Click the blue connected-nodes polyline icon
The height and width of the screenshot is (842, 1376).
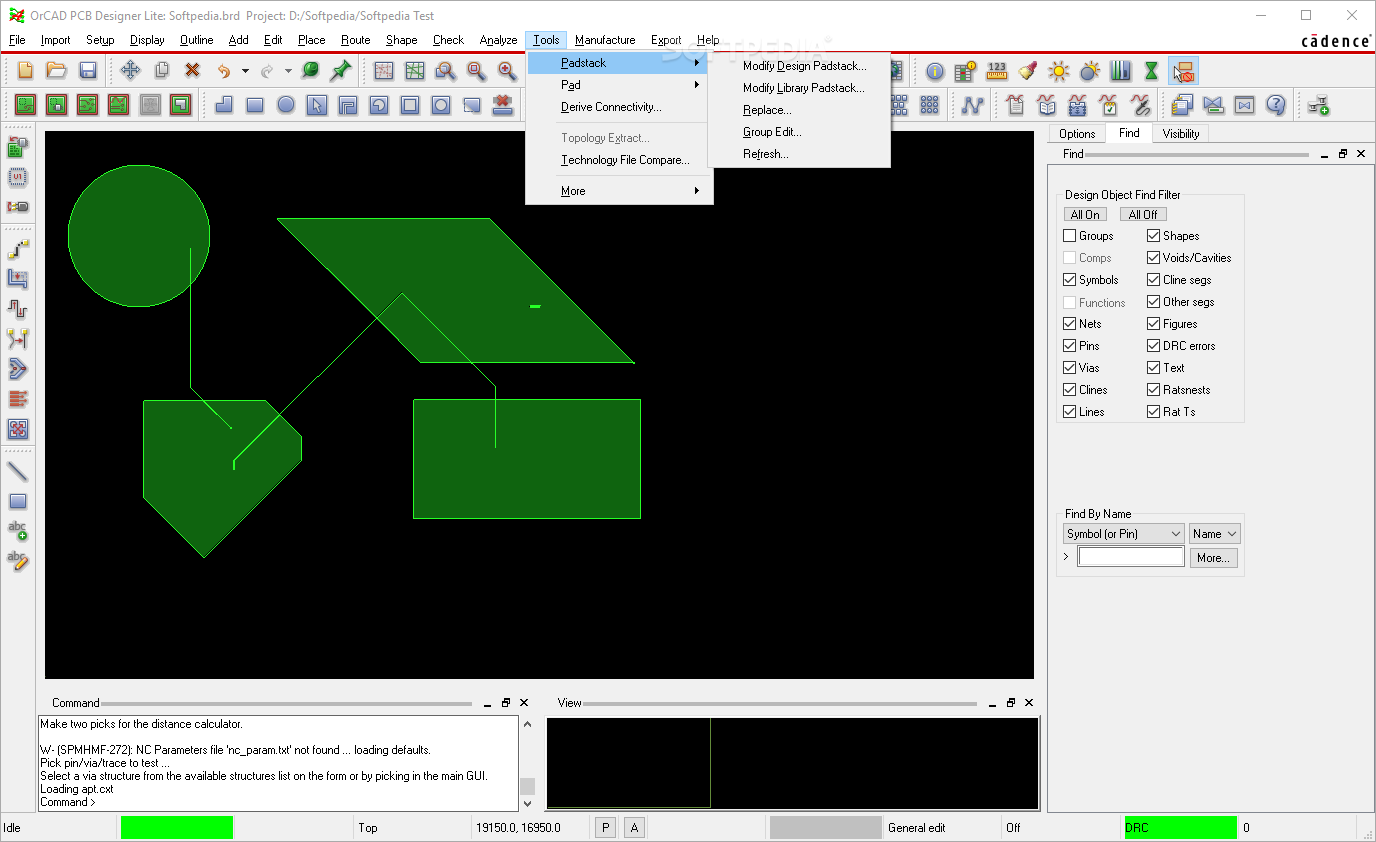[972, 104]
